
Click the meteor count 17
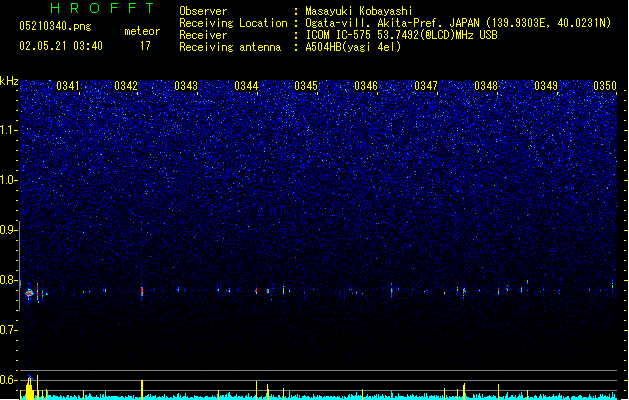coord(145,46)
